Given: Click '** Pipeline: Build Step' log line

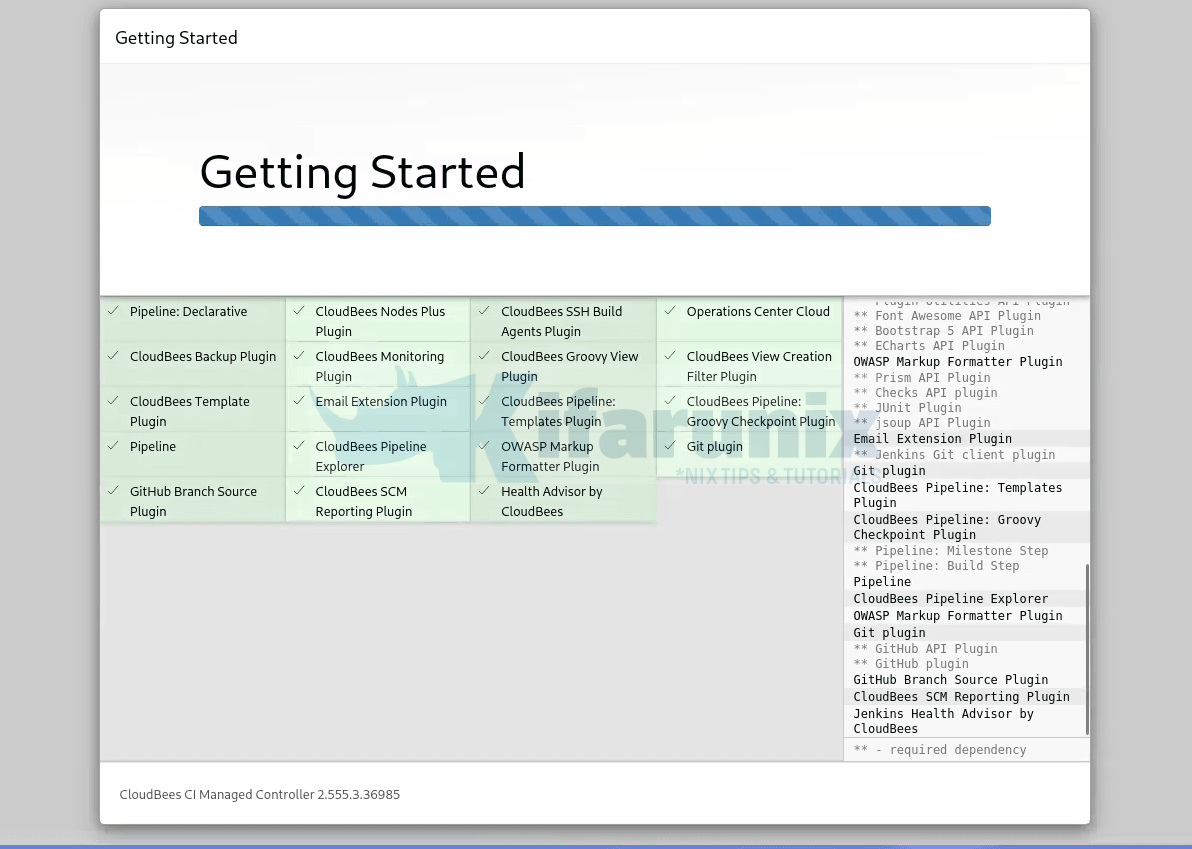Looking at the screenshot, I should pyautogui.click(x=936, y=565).
